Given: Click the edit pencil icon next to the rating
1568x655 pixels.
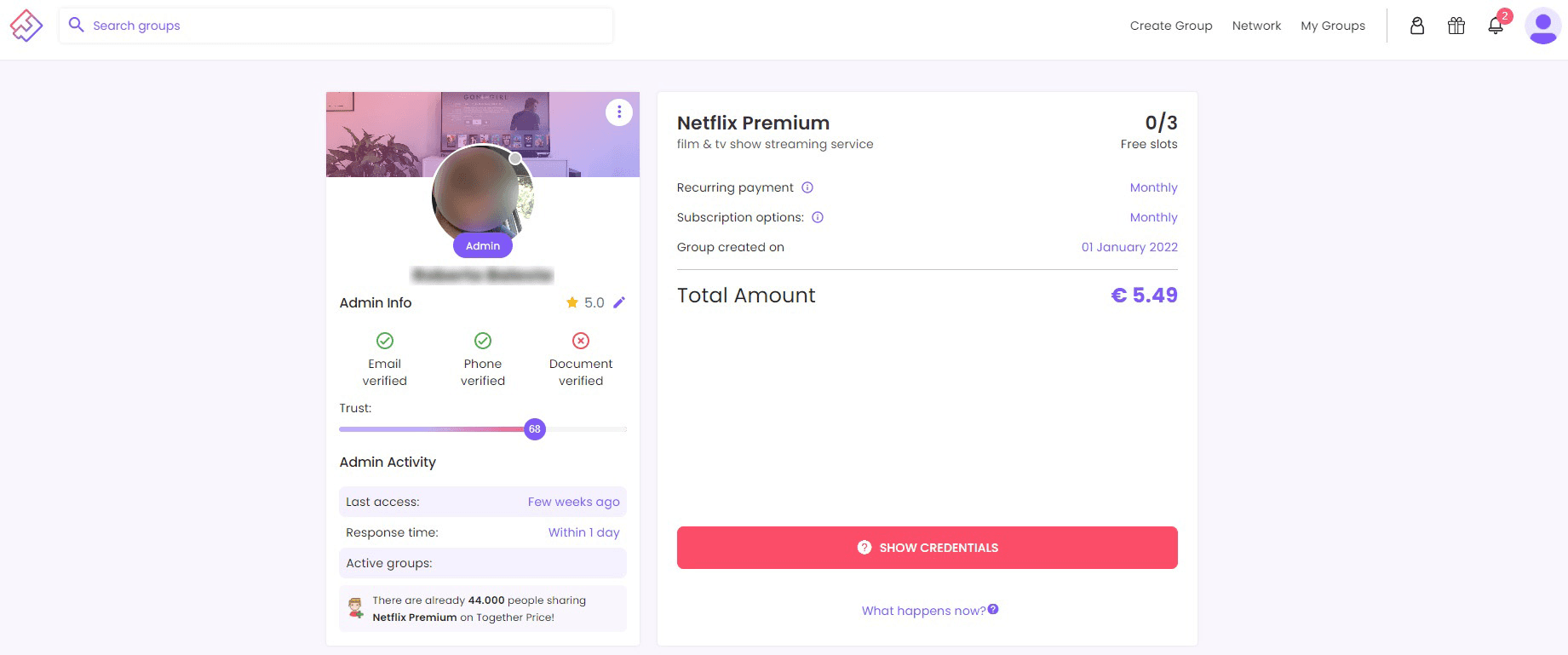Looking at the screenshot, I should coord(619,302).
